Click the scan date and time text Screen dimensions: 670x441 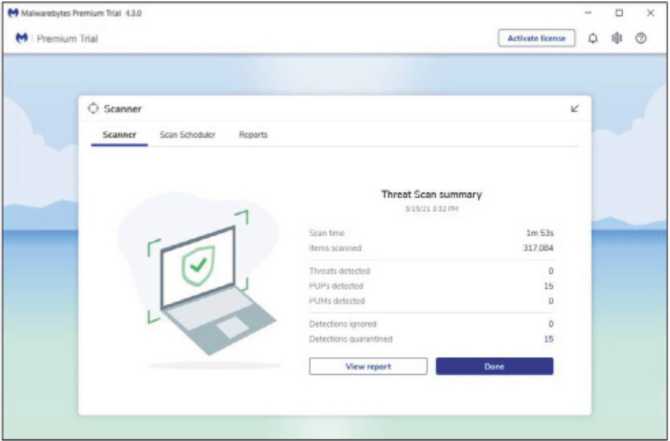432,209
